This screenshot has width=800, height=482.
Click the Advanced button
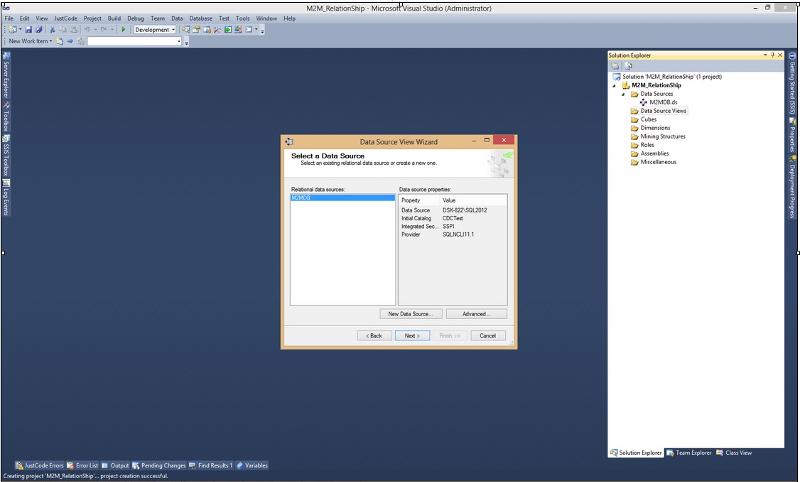(476, 314)
